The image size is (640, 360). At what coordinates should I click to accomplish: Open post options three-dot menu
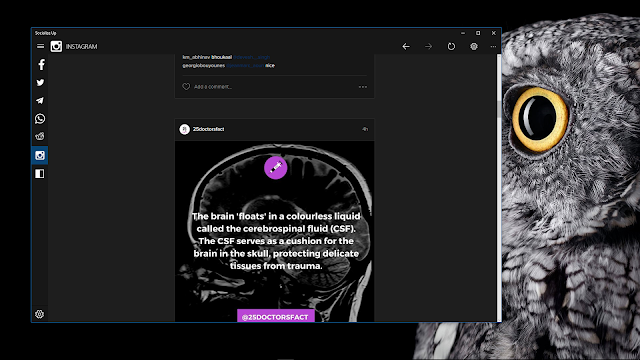363,87
